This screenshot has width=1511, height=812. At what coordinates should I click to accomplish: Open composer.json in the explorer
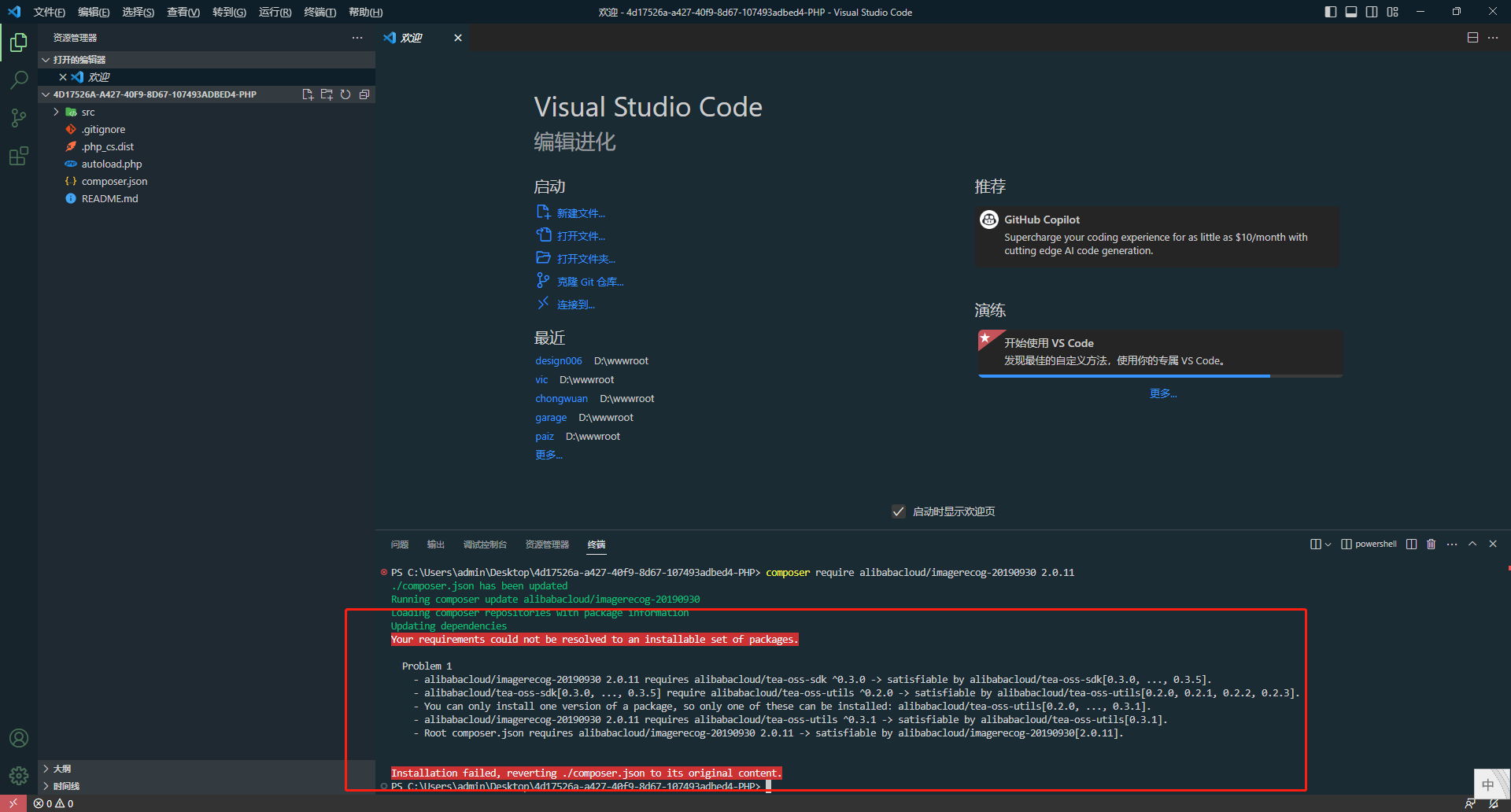click(206, 181)
